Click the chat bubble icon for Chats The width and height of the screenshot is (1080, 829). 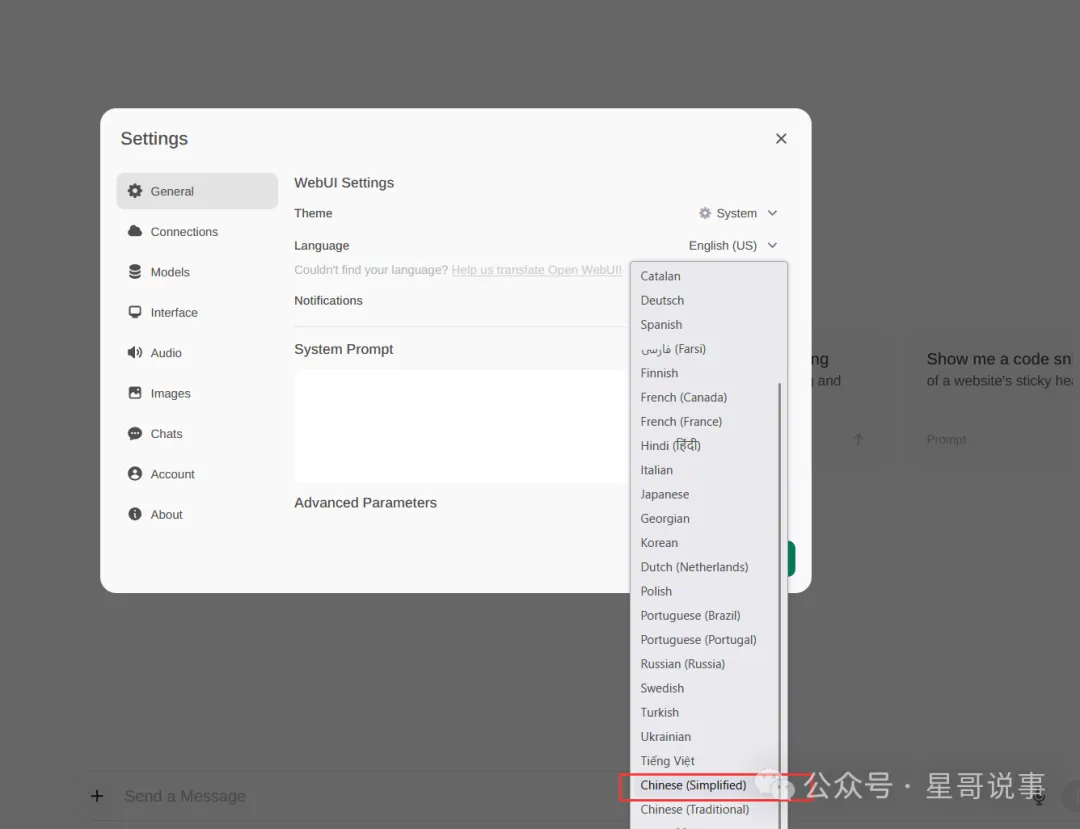click(135, 434)
